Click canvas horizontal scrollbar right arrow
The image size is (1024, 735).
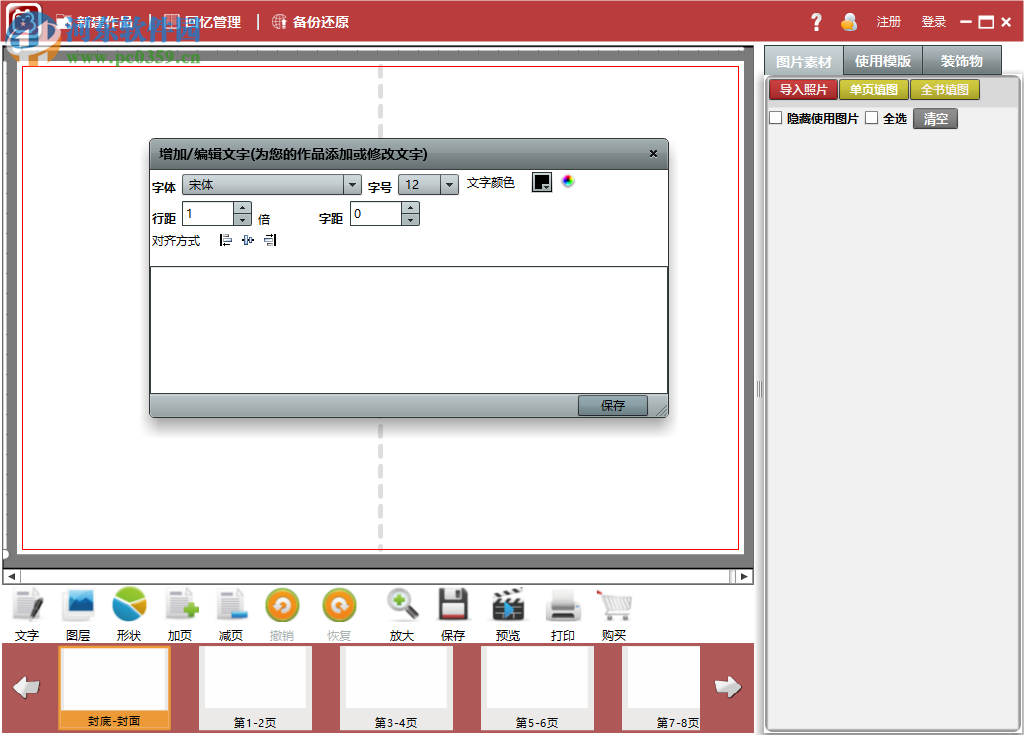click(x=744, y=576)
